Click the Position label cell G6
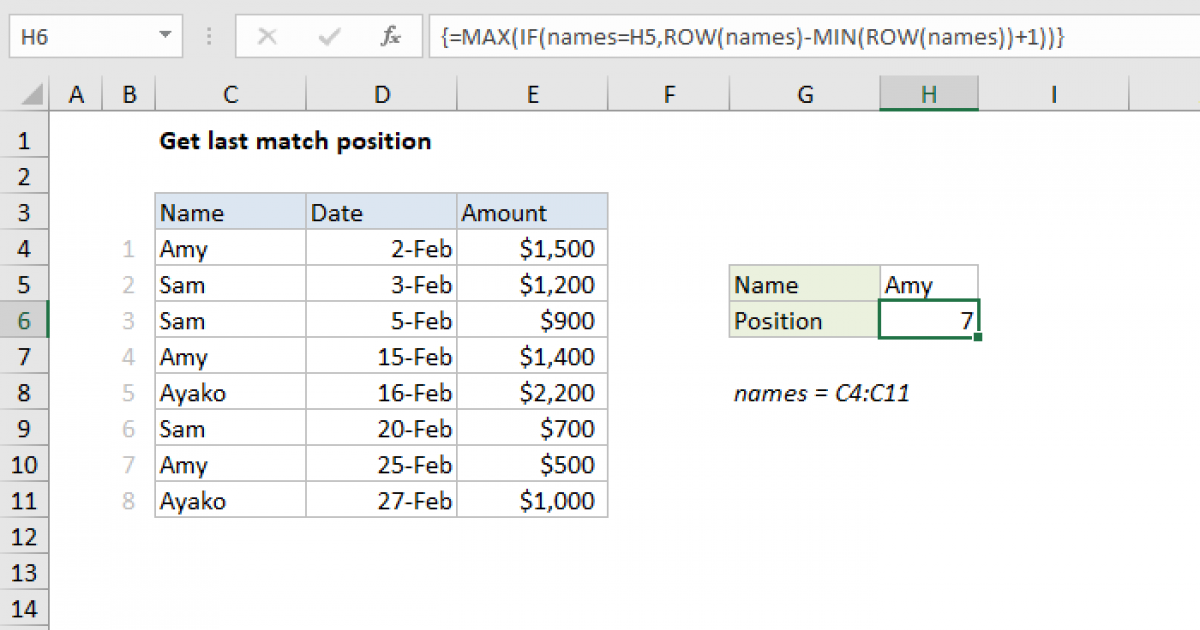The width and height of the screenshot is (1200, 630). (x=803, y=320)
